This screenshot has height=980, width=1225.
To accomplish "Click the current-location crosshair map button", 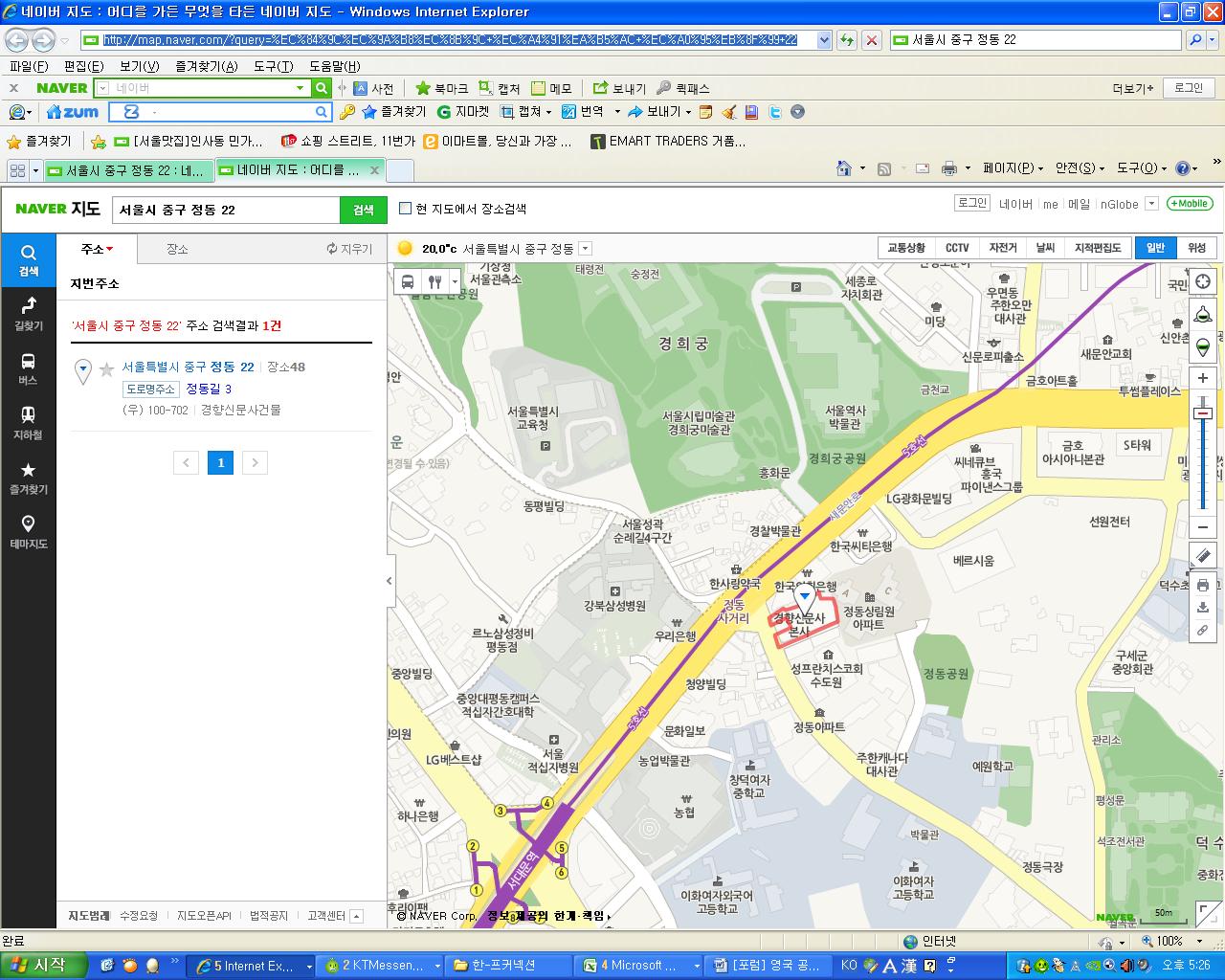I will tap(1203, 283).
